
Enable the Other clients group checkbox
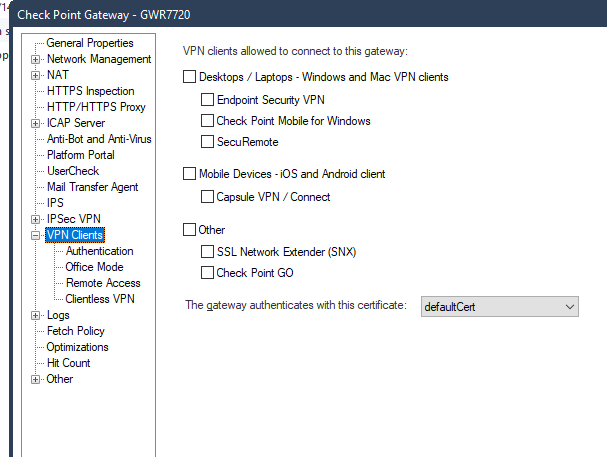pos(189,229)
